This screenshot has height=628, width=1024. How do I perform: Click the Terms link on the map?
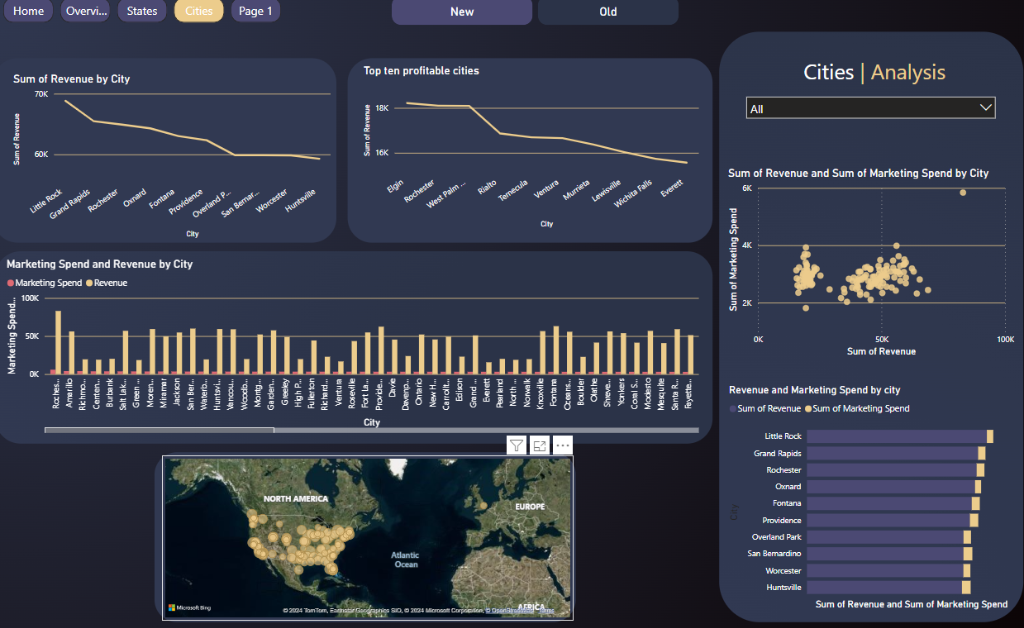coord(547,610)
